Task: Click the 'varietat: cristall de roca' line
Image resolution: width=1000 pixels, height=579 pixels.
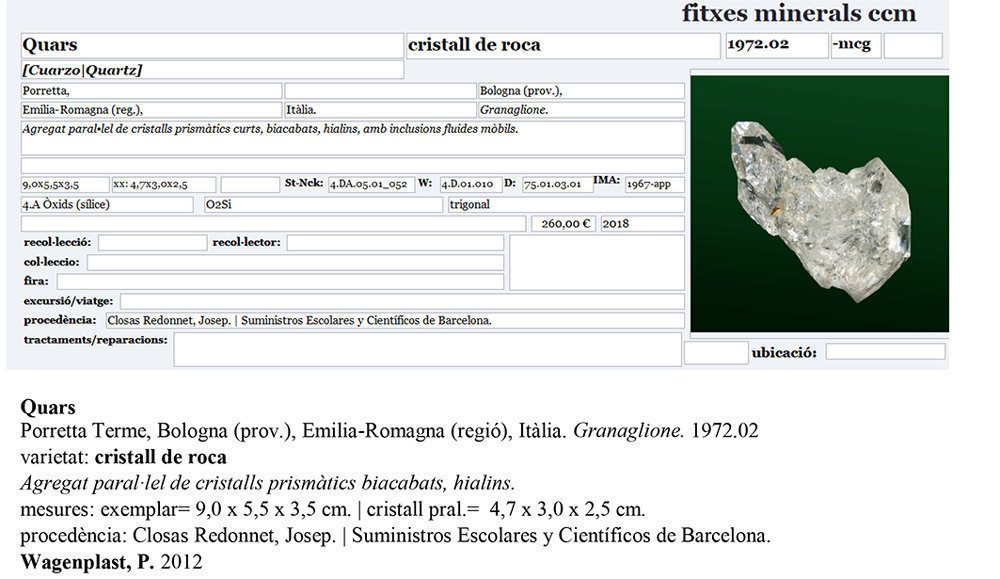Action: (123, 457)
